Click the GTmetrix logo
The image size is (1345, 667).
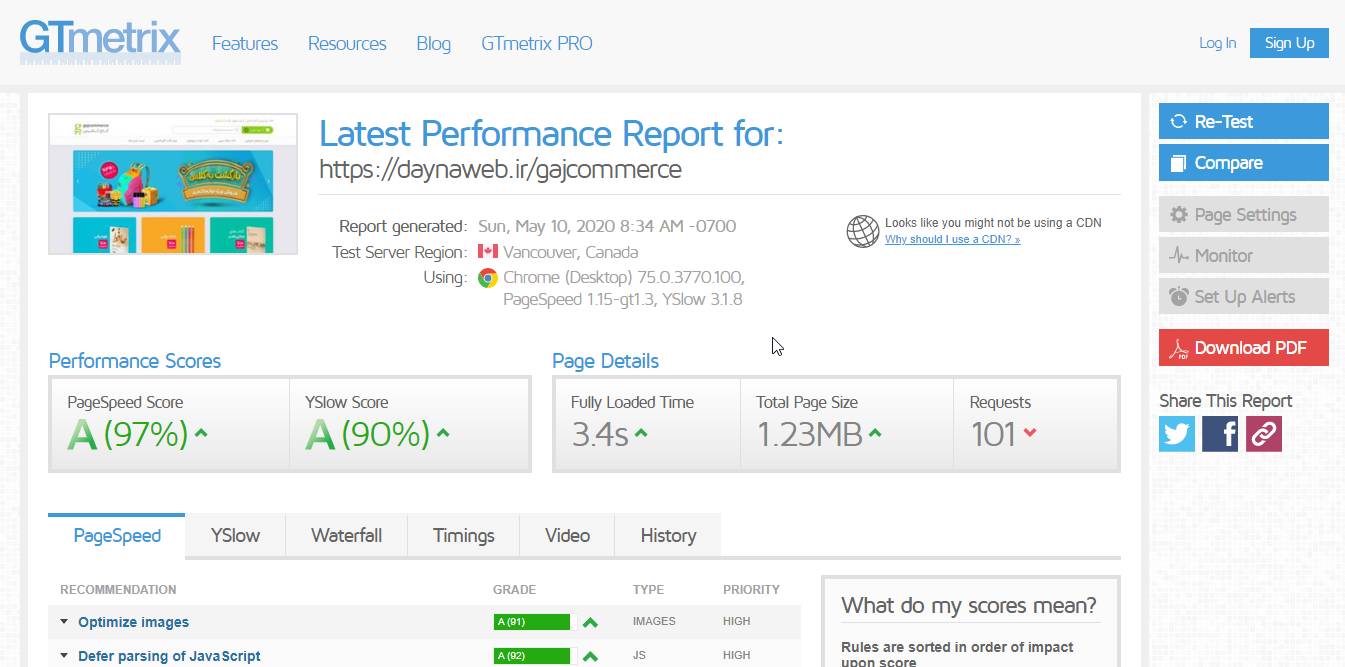100,42
